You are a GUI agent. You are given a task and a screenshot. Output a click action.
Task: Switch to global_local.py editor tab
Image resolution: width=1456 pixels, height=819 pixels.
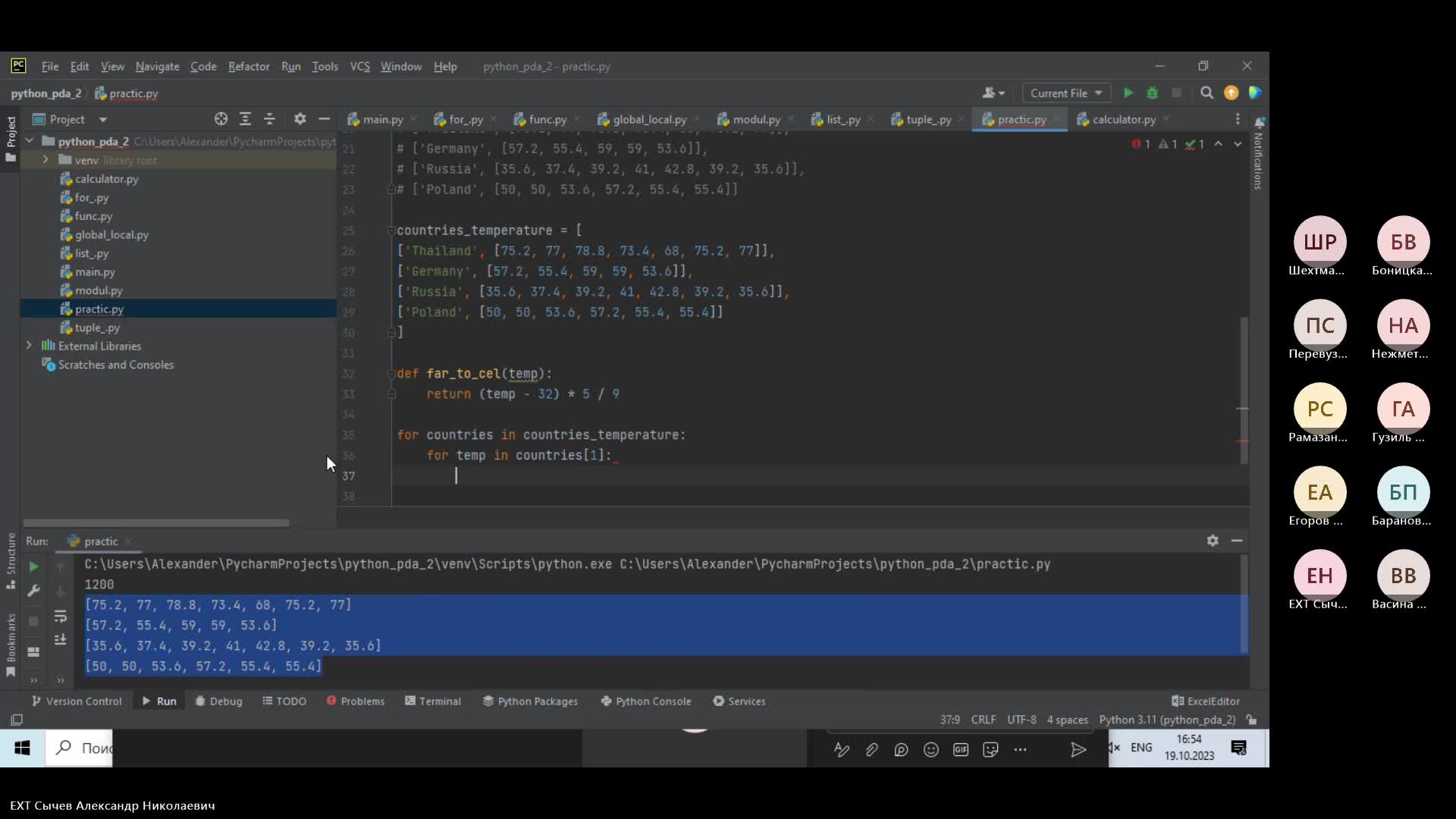click(x=649, y=119)
